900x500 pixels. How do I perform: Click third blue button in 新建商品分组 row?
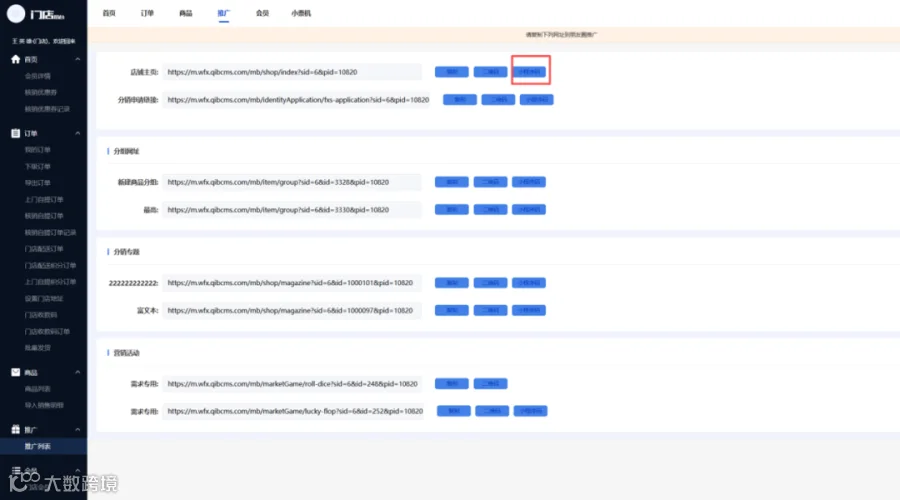pos(529,182)
